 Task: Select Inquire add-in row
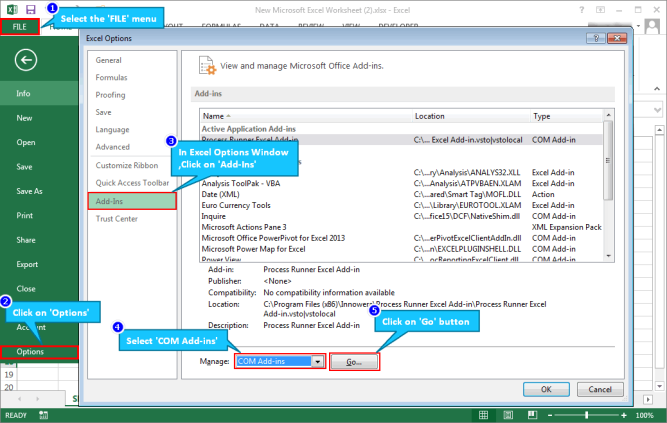402,216
